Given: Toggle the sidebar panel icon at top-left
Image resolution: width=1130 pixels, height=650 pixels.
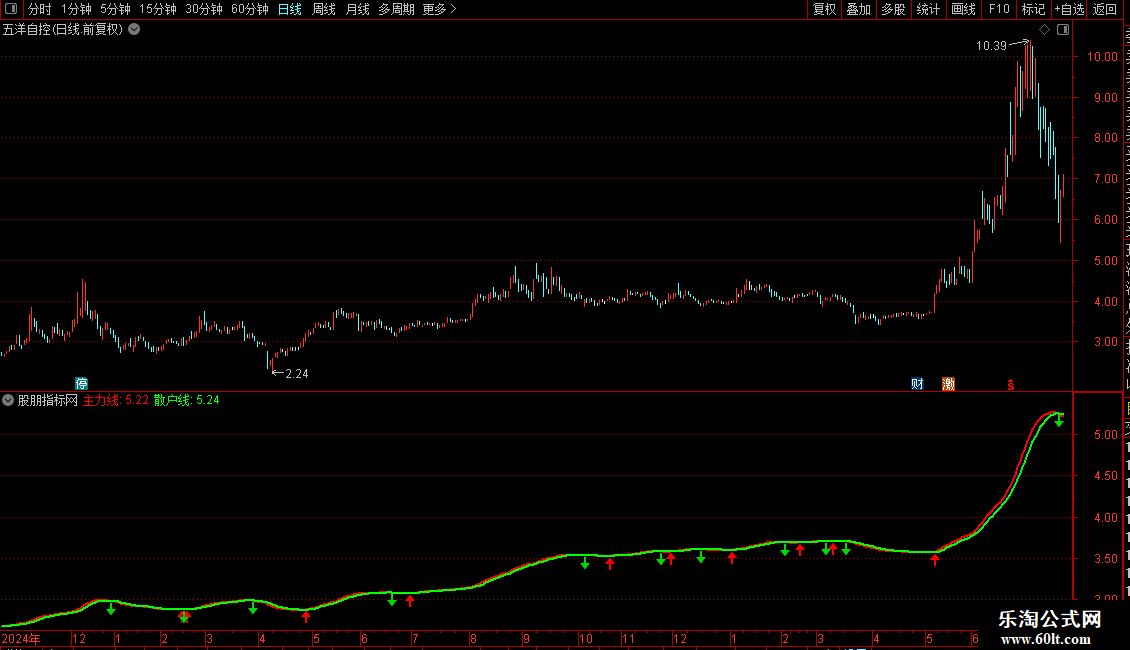Looking at the screenshot, I should (11, 9).
